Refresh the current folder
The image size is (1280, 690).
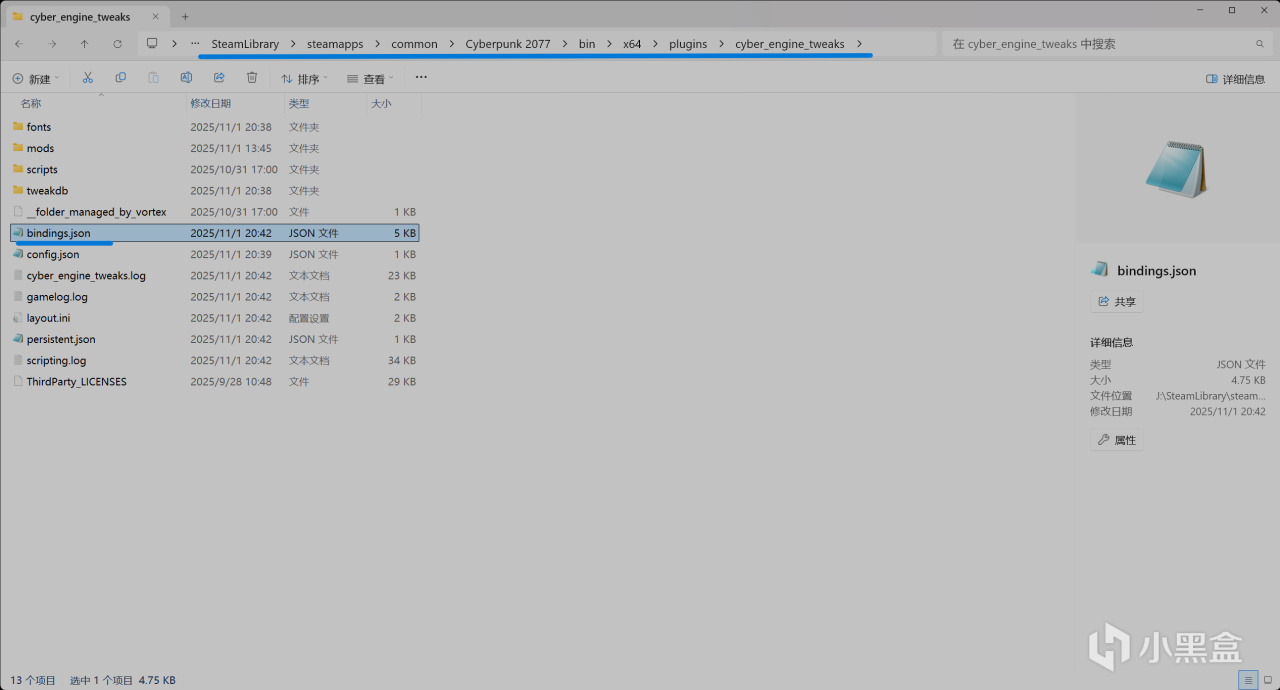click(x=117, y=44)
